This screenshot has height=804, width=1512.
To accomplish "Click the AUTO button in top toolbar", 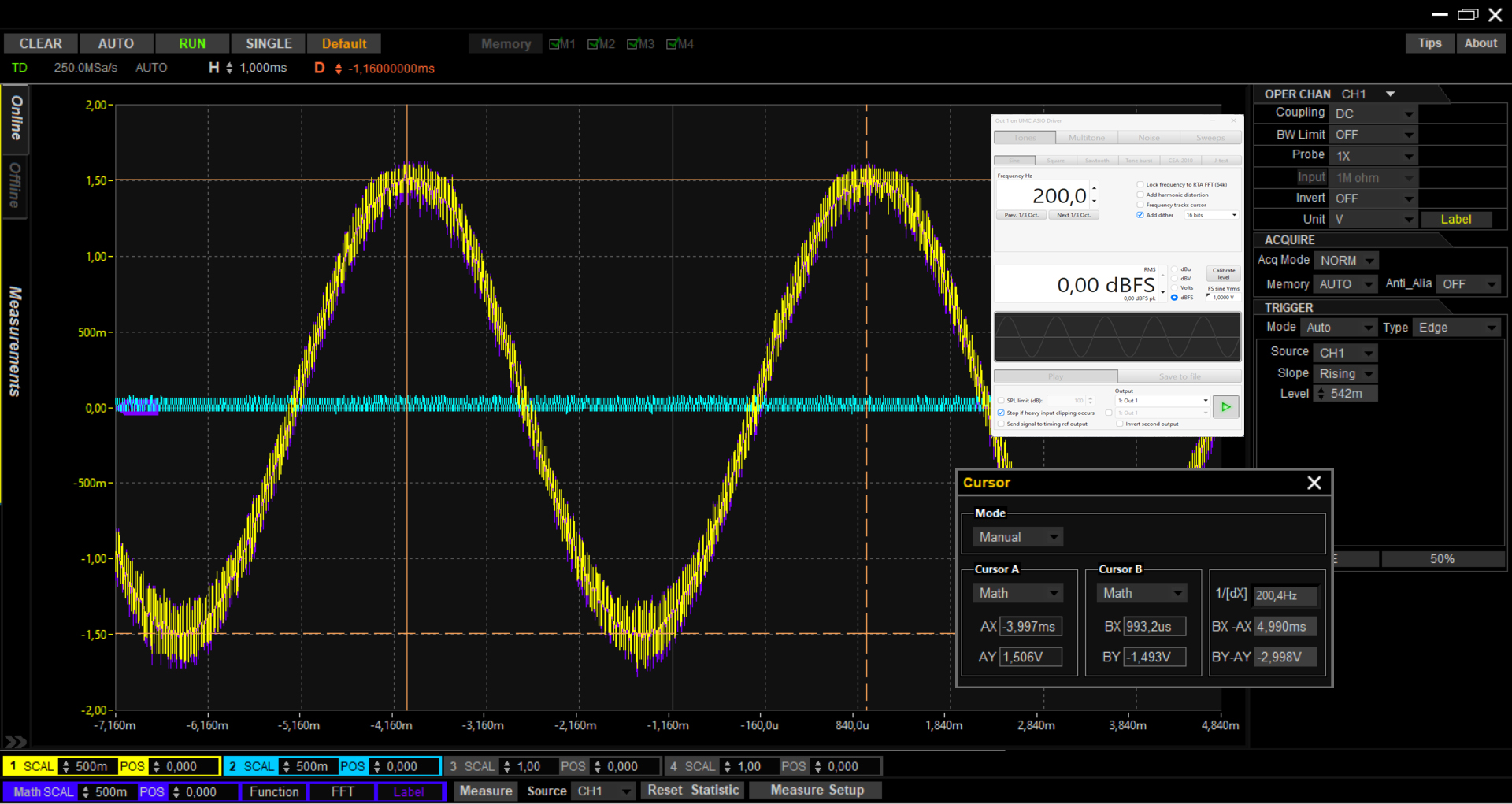I will click(x=116, y=44).
